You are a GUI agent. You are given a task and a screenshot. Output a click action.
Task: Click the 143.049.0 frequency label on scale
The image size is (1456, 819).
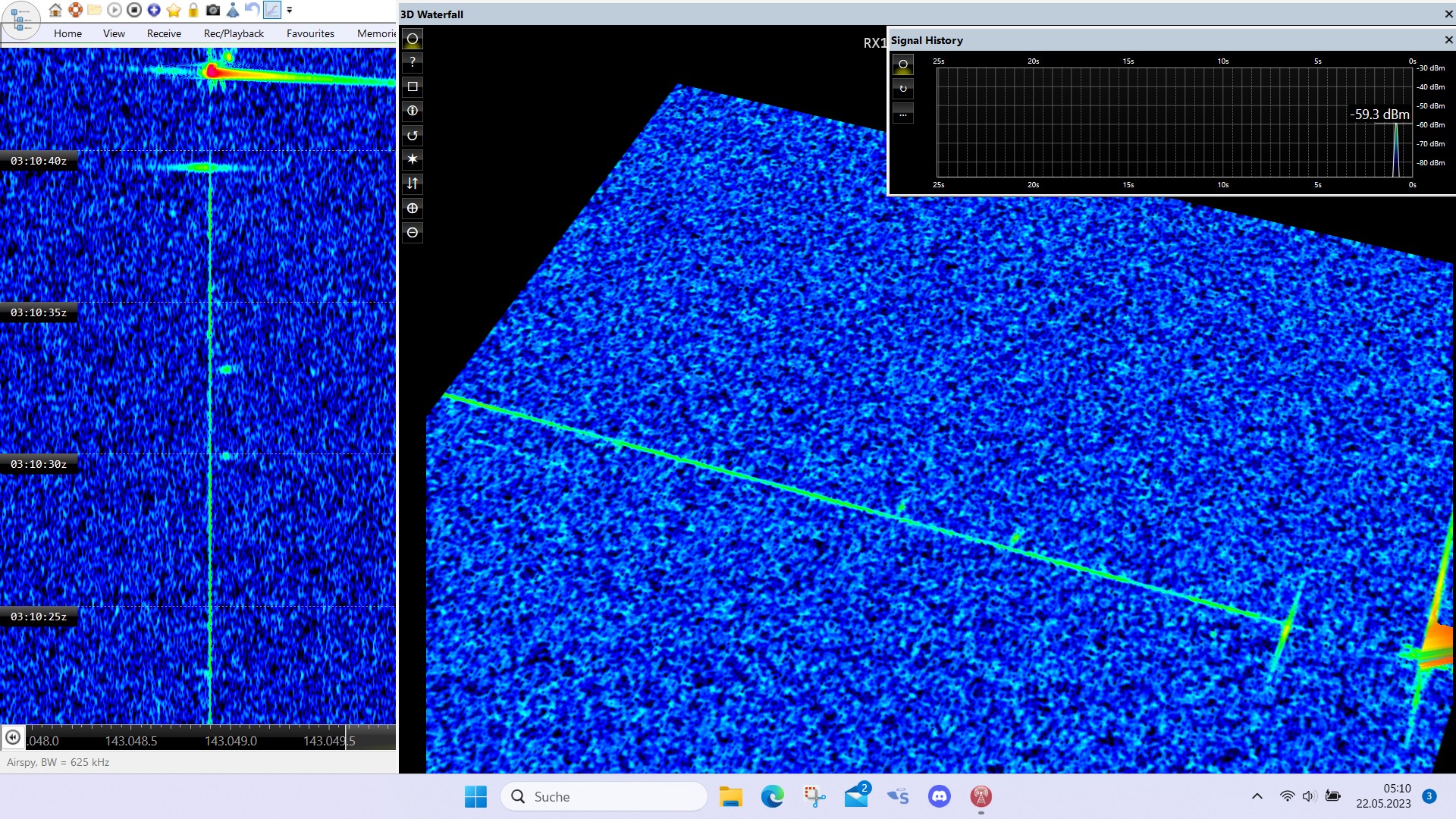pos(231,741)
